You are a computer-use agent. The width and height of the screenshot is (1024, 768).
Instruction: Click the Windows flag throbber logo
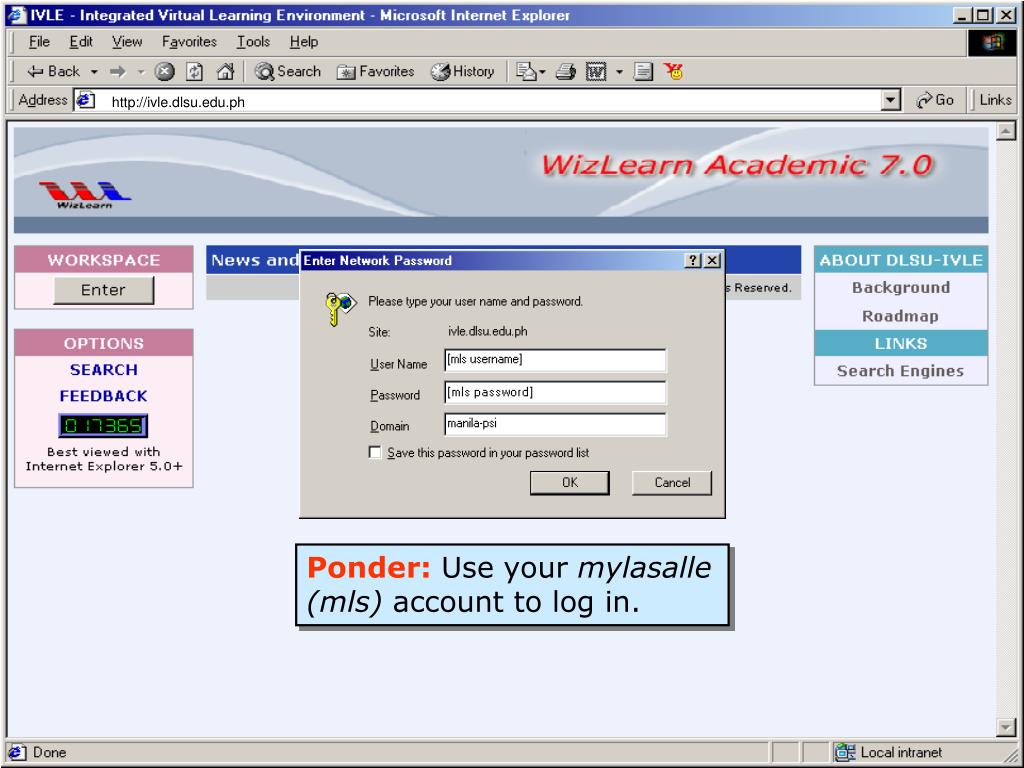[x=991, y=42]
